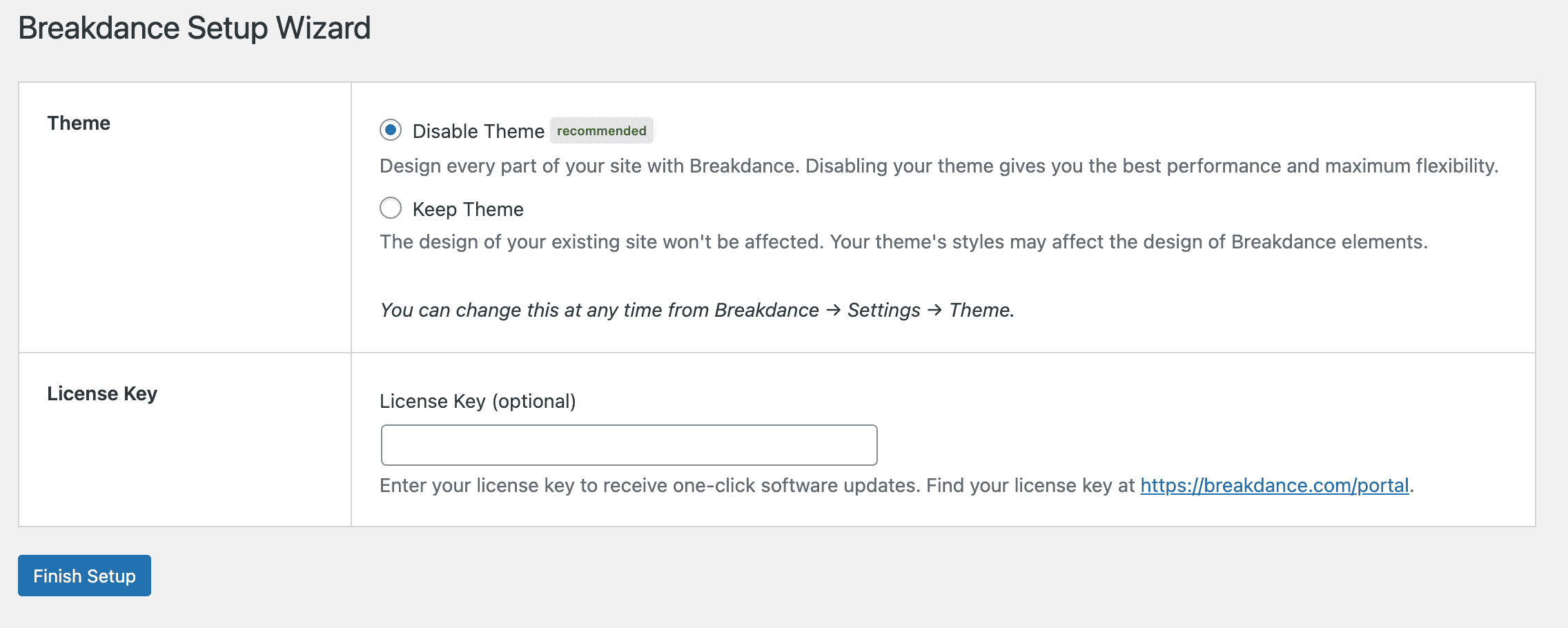1568x628 pixels.
Task: Click the arrow between Breakdance and Settings
Action: [833, 310]
